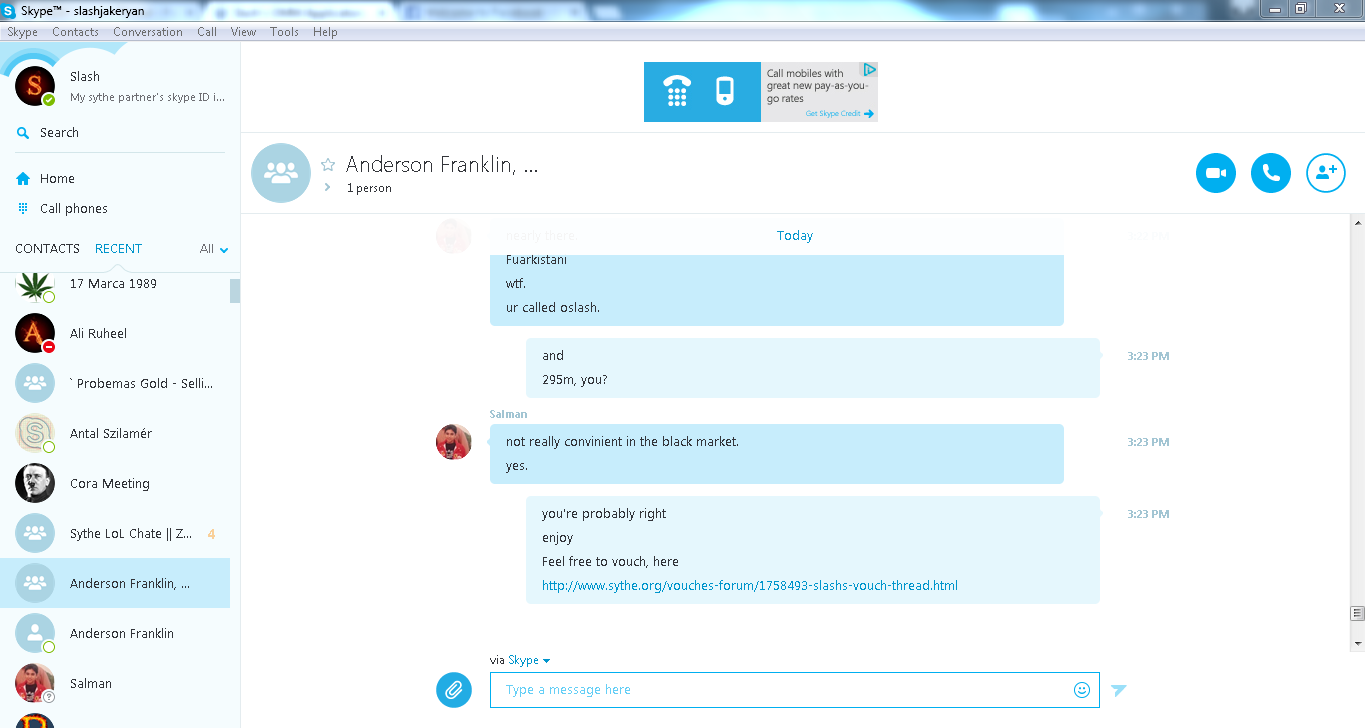This screenshot has height=728, width=1365.
Task: Click Antal Szilamér's Skype logo avatar
Action: point(35,433)
